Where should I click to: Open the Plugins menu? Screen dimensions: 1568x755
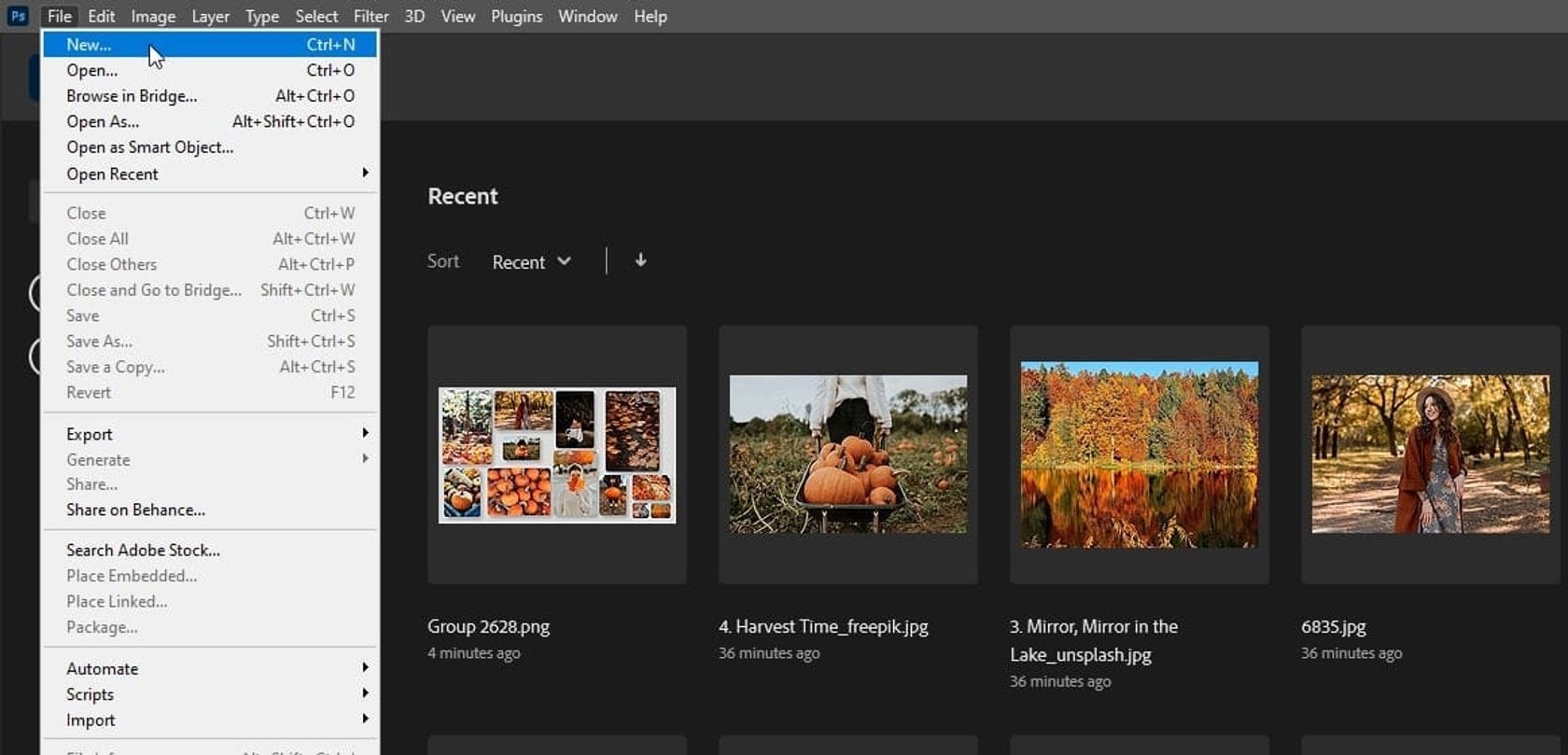coord(516,16)
